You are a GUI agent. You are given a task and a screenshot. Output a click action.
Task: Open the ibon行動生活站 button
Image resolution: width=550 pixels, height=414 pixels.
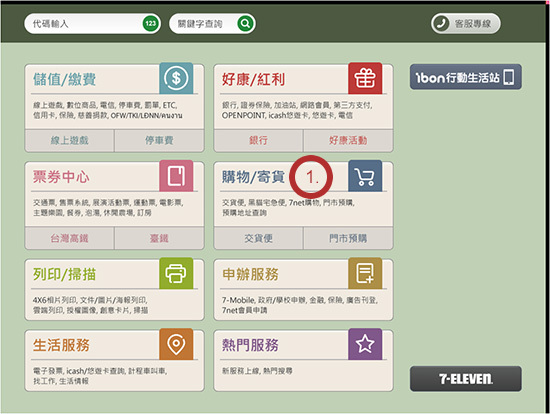(x=465, y=77)
